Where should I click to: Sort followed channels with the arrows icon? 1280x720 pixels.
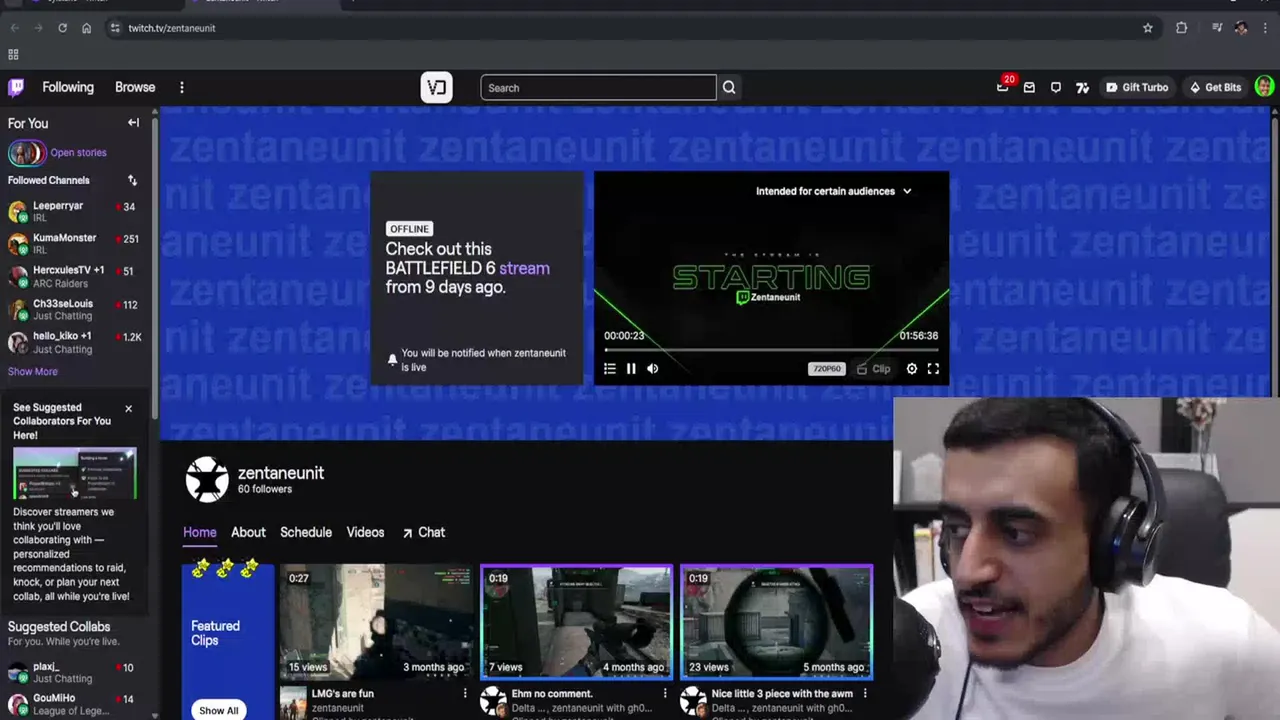click(x=132, y=180)
